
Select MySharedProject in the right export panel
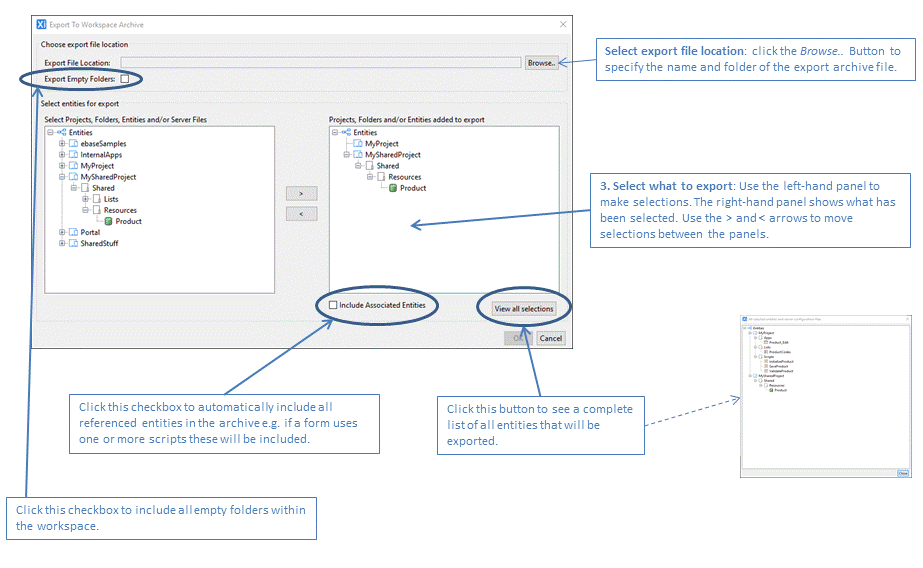(392, 155)
